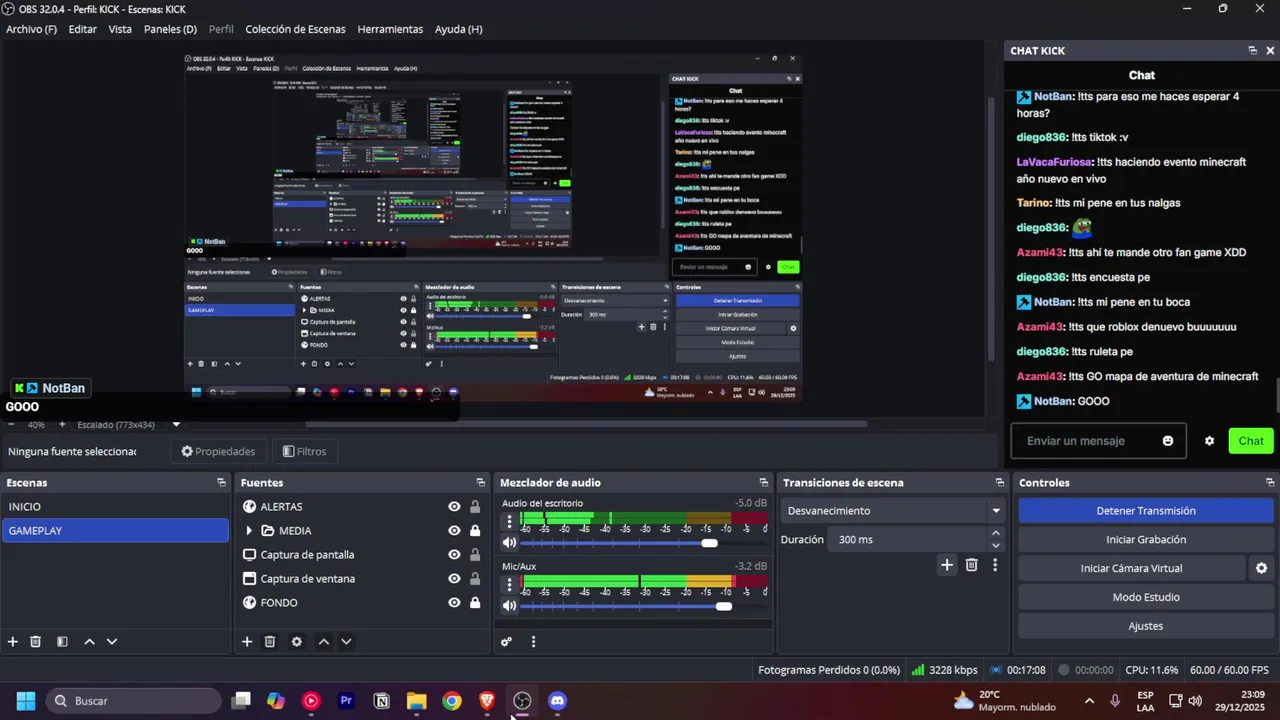Open the Editar menu
The height and width of the screenshot is (720, 1280).
click(x=82, y=29)
